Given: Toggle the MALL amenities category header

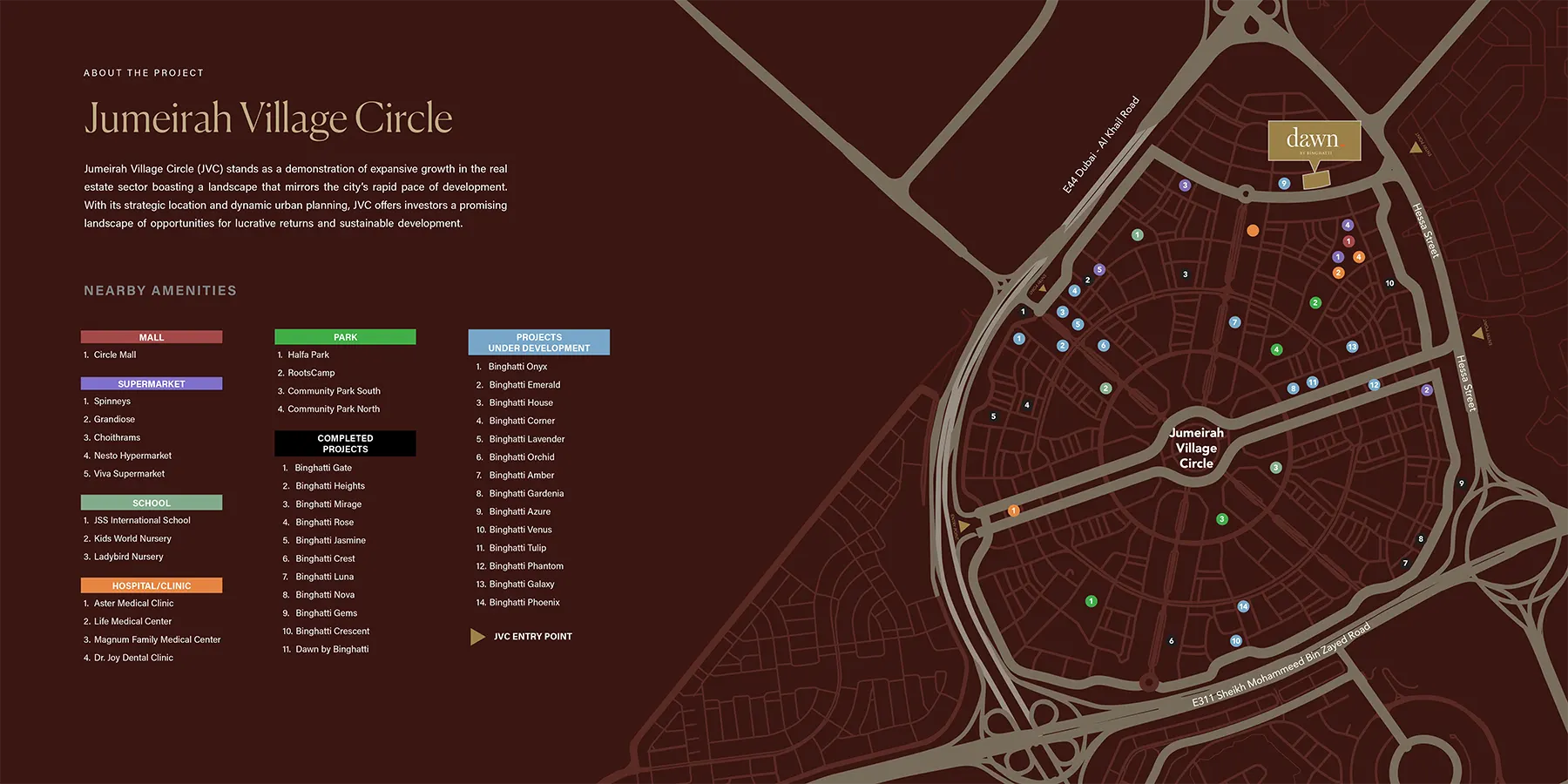Looking at the screenshot, I should pos(152,336).
